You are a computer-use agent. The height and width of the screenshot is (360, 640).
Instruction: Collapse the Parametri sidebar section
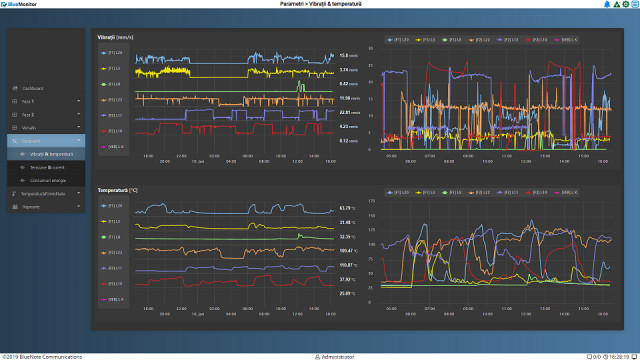(46, 141)
